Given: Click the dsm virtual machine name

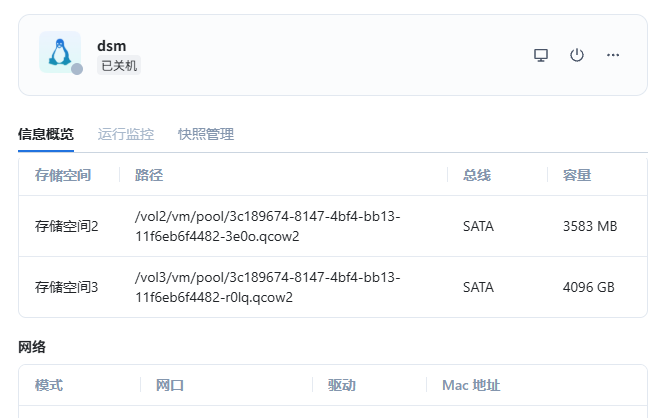Looking at the screenshot, I should coord(111,45).
